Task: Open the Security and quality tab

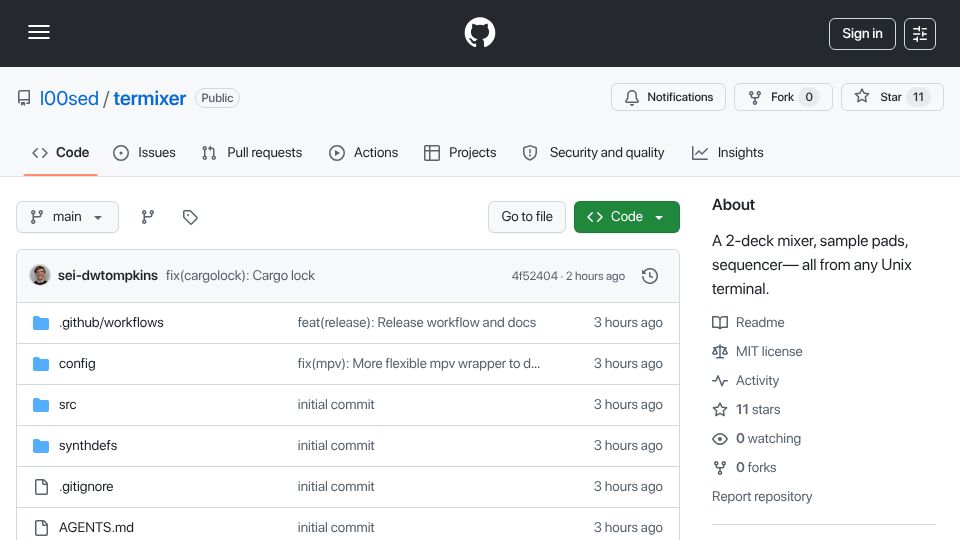Action: pyautogui.click(x=593, y=152)
